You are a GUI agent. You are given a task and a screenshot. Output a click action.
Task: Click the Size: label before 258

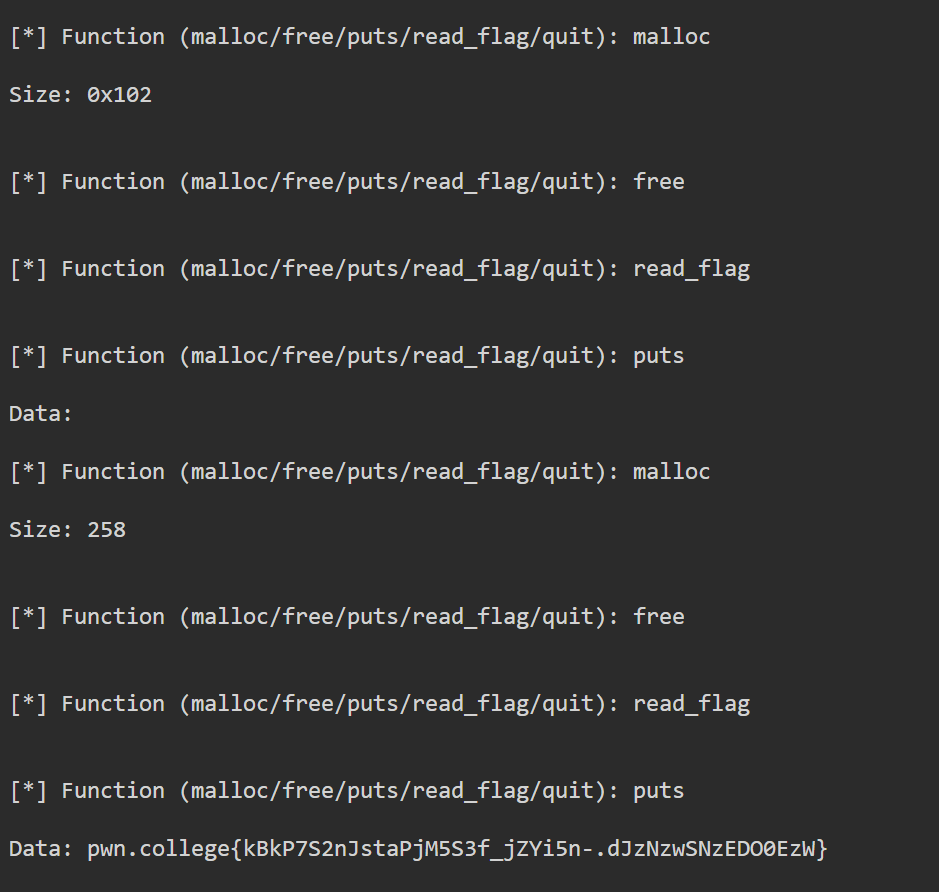pos(41,530)
